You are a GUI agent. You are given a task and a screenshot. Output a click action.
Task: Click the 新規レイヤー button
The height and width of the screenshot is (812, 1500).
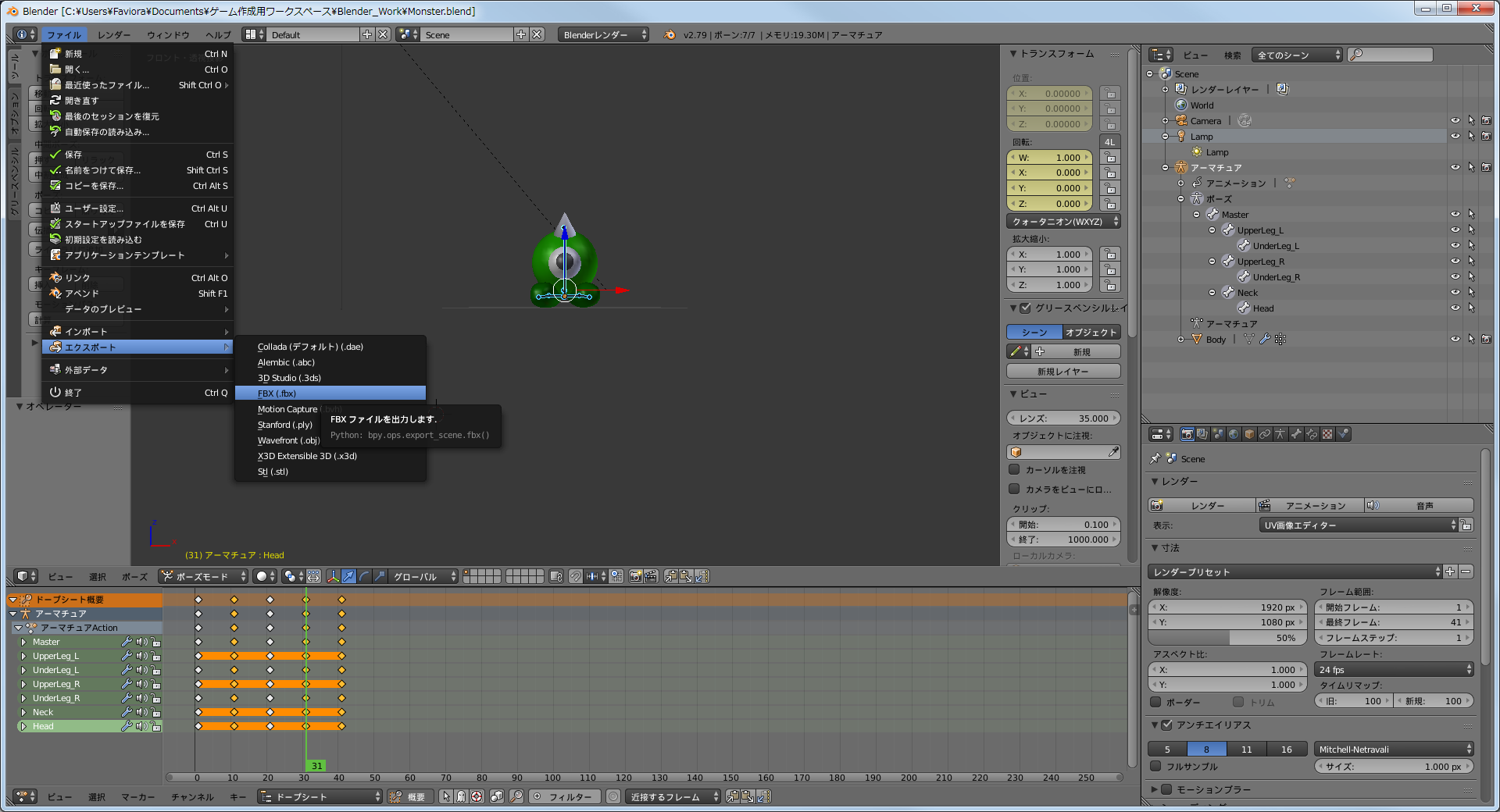[x=1063, y=371]
